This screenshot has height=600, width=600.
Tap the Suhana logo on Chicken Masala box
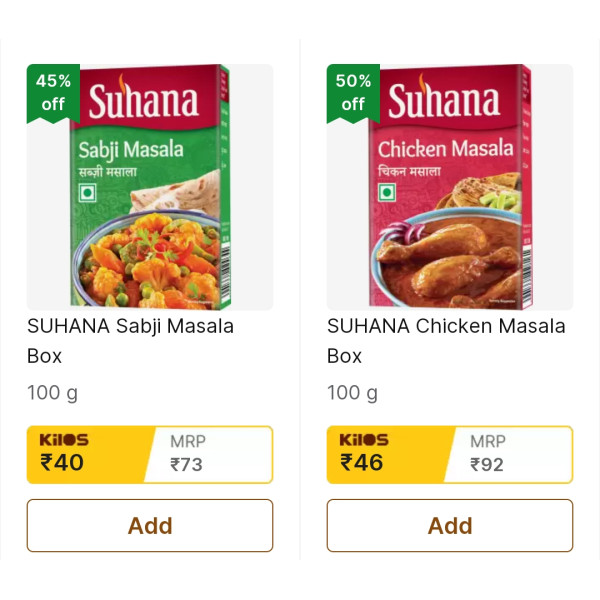[444, 98]
